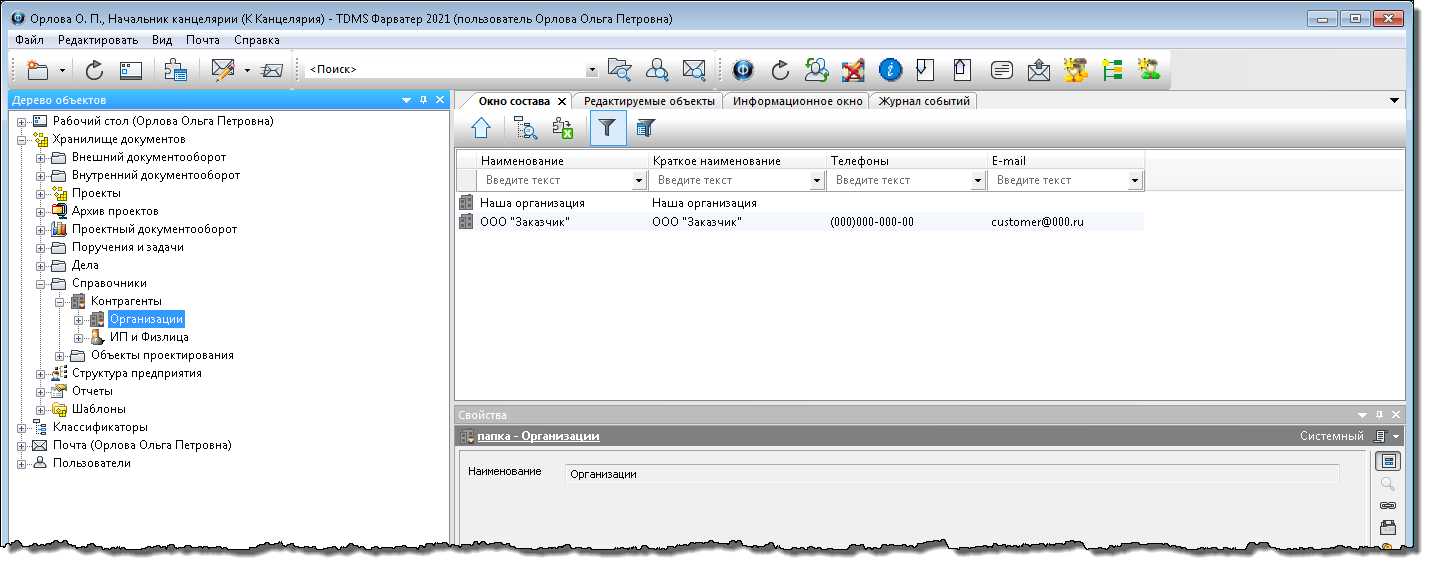Click the Поиск search input field
Image resolution: width=1429 pixels, height=565 pixels.
point(444,70)
